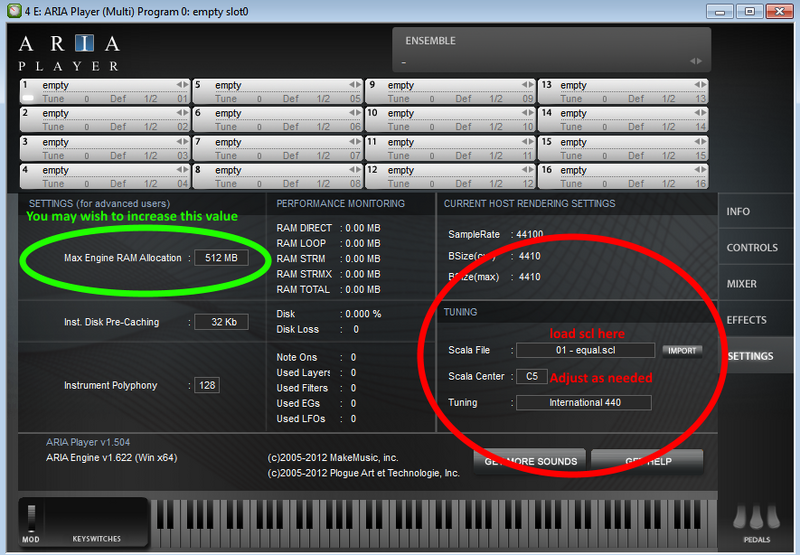Click the next-instrument arrow on slot 16
Image resolution: width=800 pixels, height=555 pixels.
704,169
